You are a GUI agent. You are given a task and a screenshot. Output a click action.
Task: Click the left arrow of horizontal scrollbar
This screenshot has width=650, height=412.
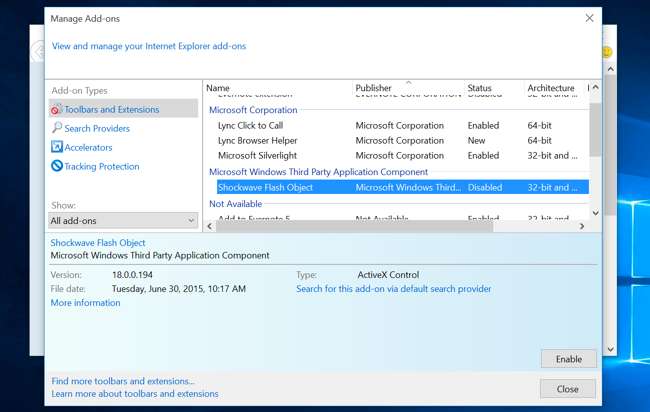[211, 226]
